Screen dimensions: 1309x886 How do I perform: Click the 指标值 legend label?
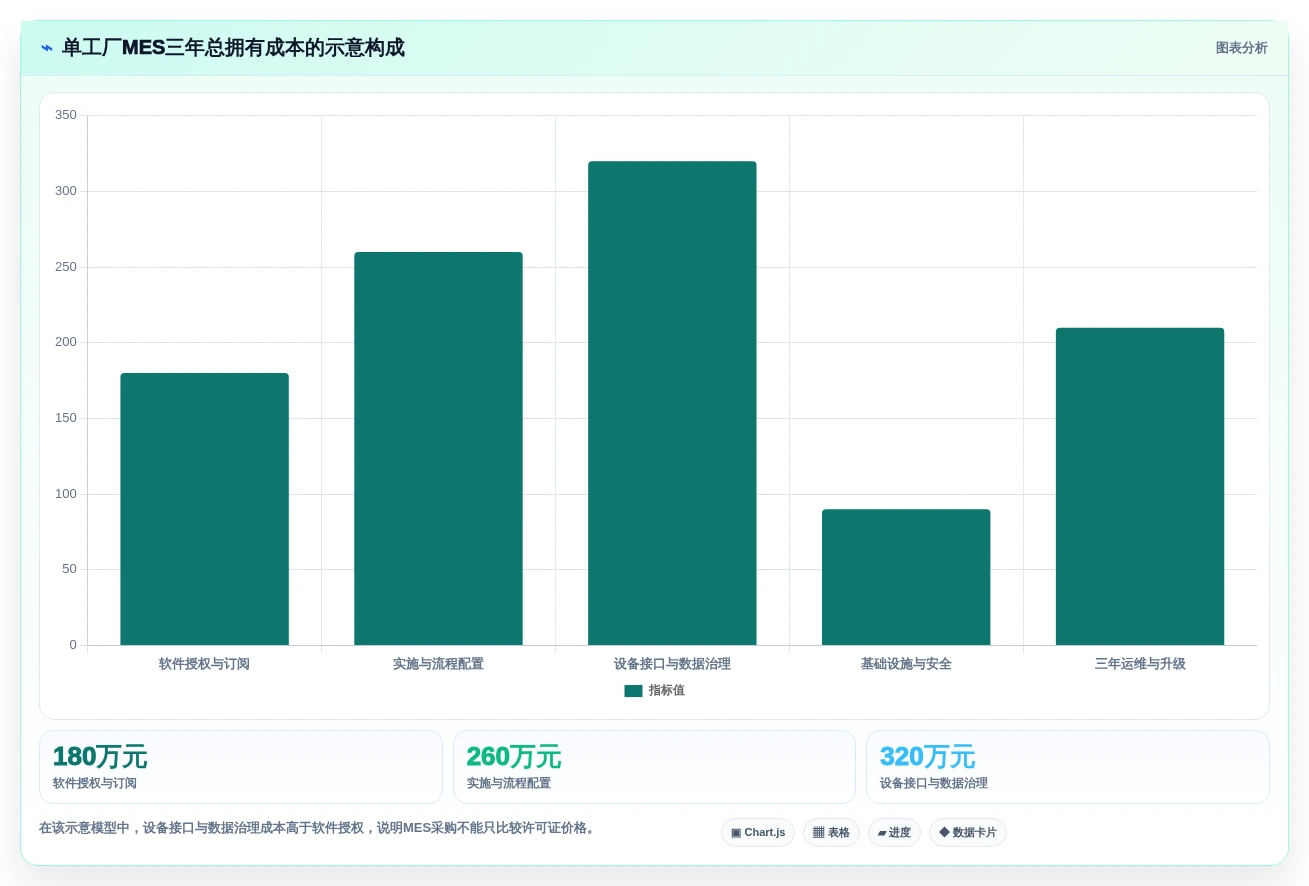[666, 691]
